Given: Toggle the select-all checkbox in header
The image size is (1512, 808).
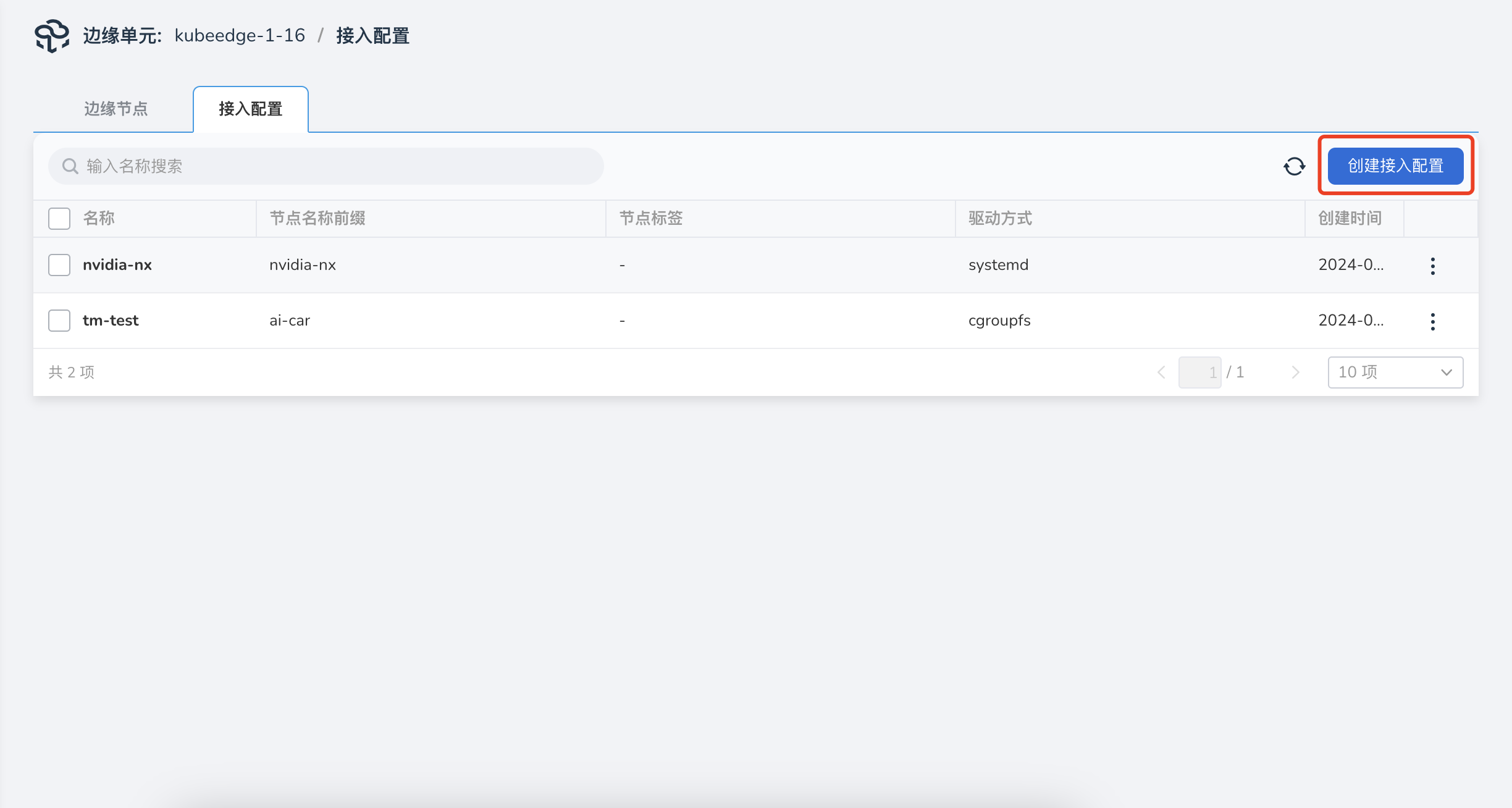Looking at the screenshot, I should 59,218.
